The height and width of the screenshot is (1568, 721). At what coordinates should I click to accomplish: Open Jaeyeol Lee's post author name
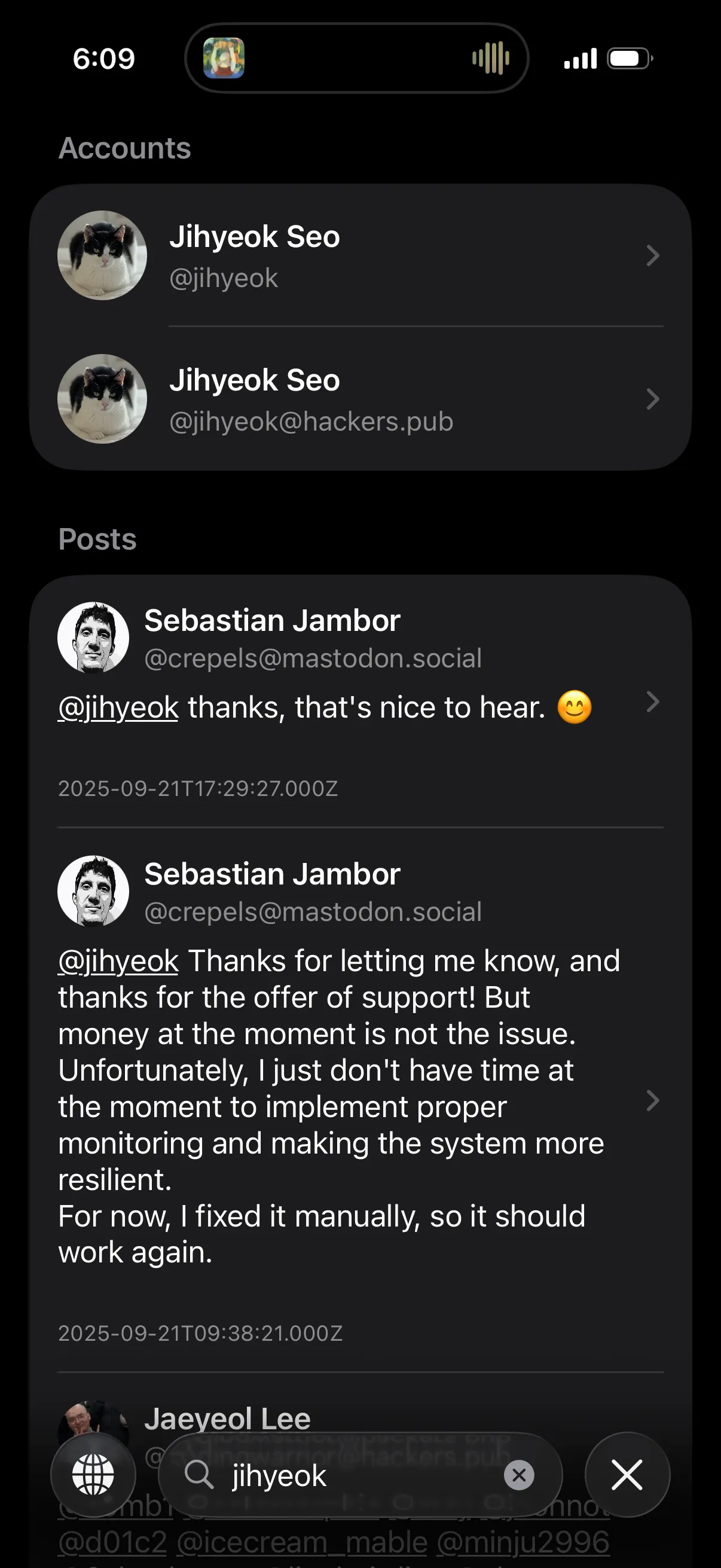point(228,1418)
